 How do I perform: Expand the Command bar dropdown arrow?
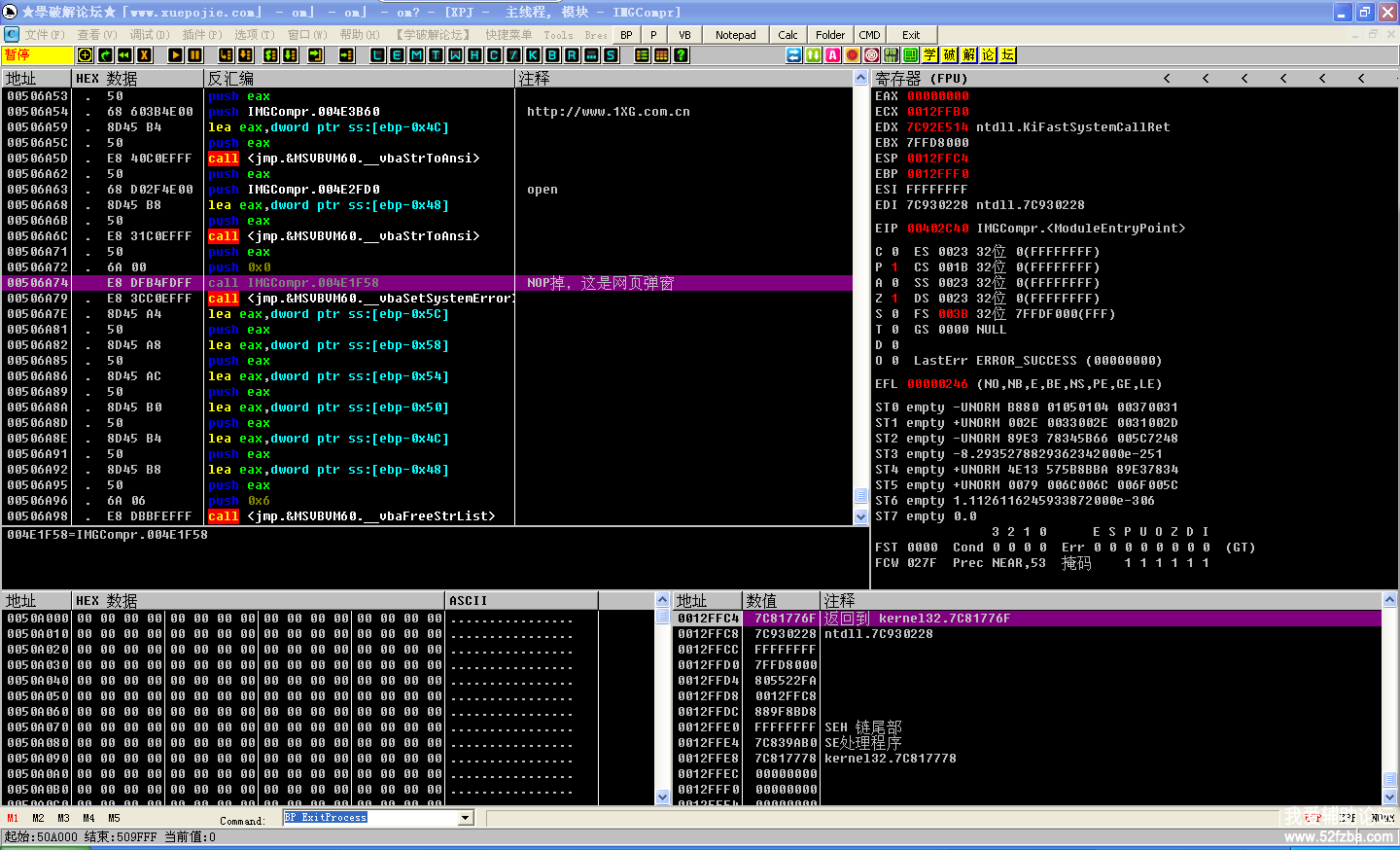click(466, 818)
